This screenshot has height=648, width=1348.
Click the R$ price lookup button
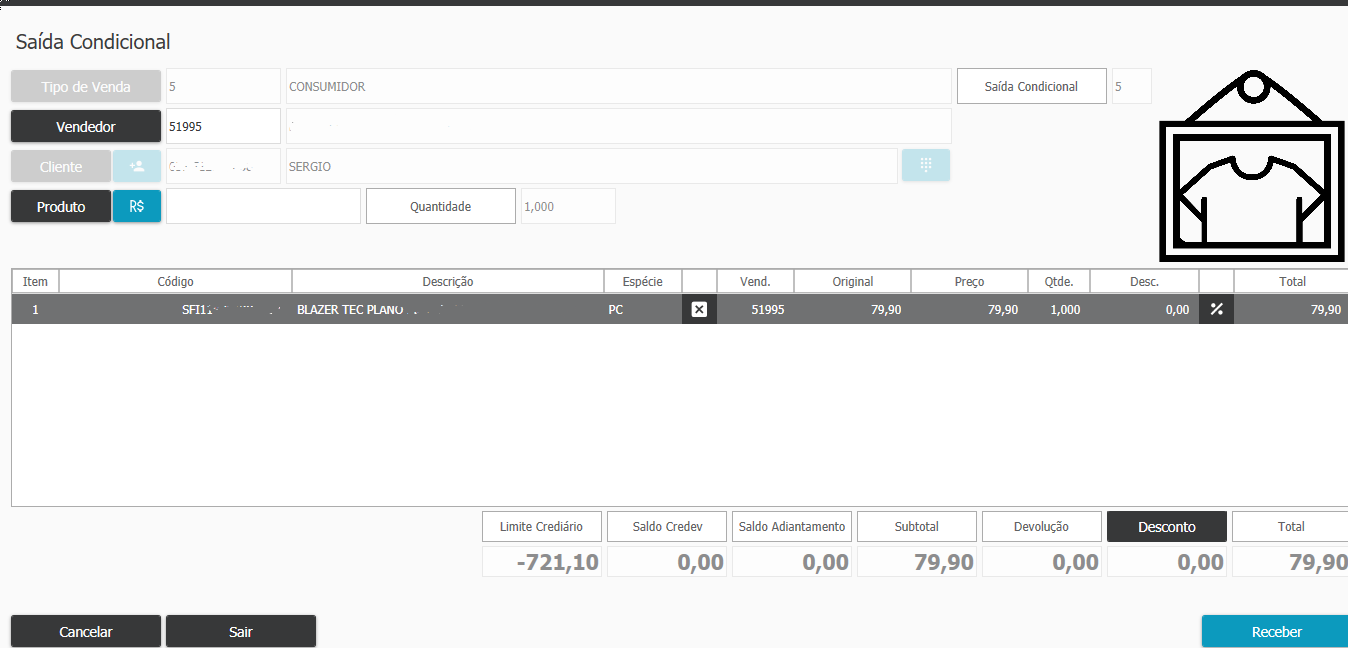click(137, 206)
